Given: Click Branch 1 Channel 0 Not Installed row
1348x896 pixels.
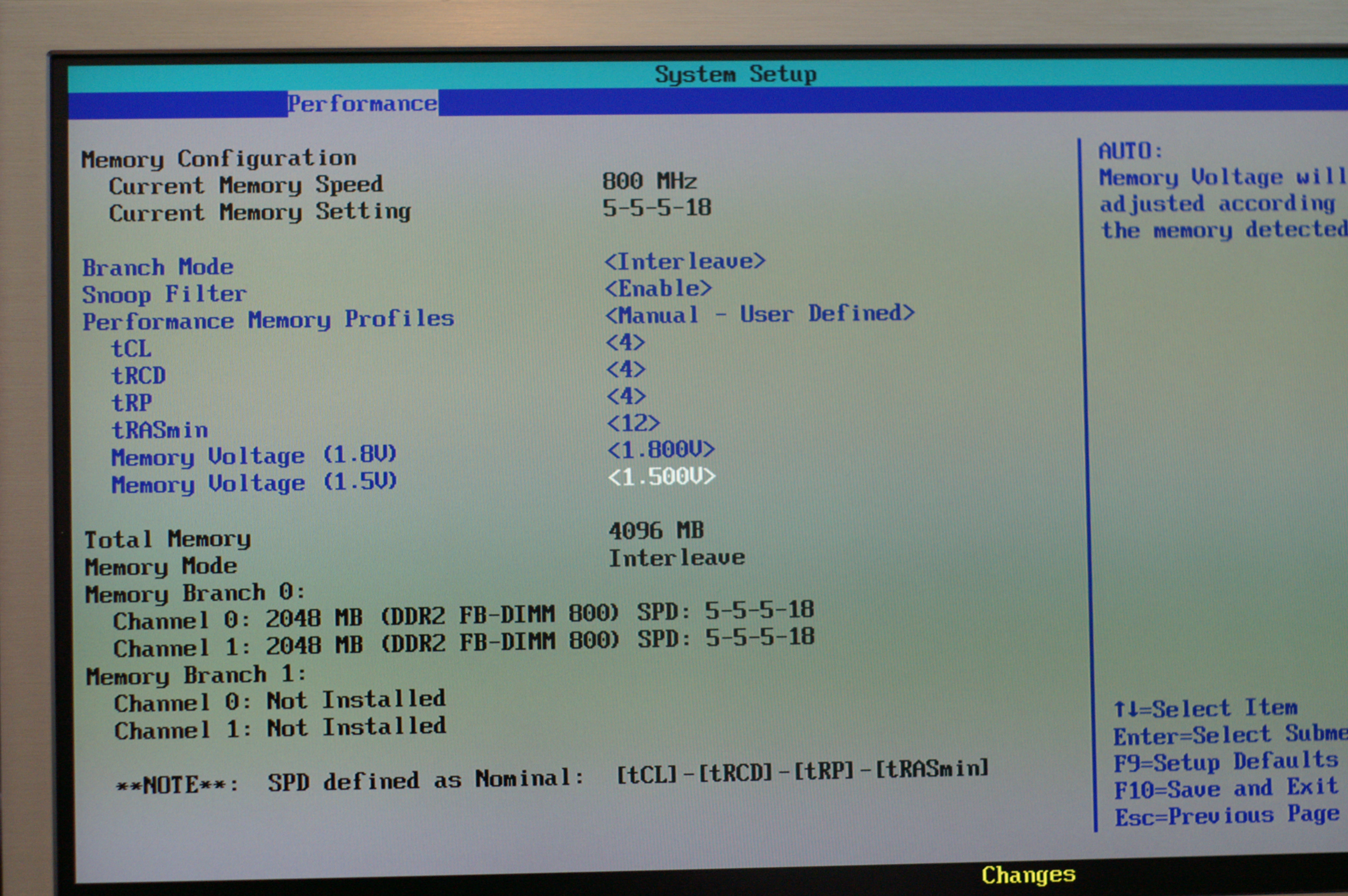Looking at the screenshot, I should tap(280, 701).
